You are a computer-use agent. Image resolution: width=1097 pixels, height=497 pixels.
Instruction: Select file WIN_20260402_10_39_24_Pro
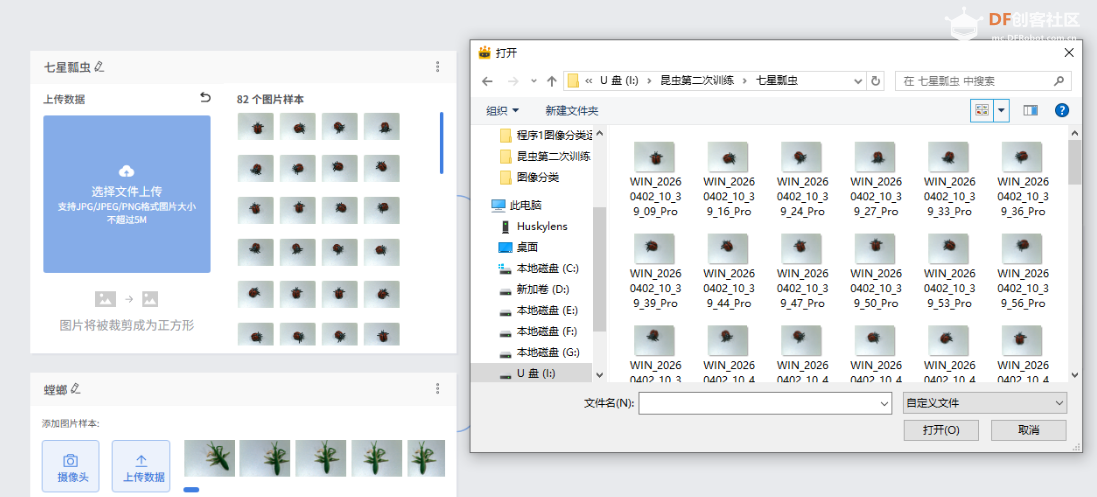(801, 179)
